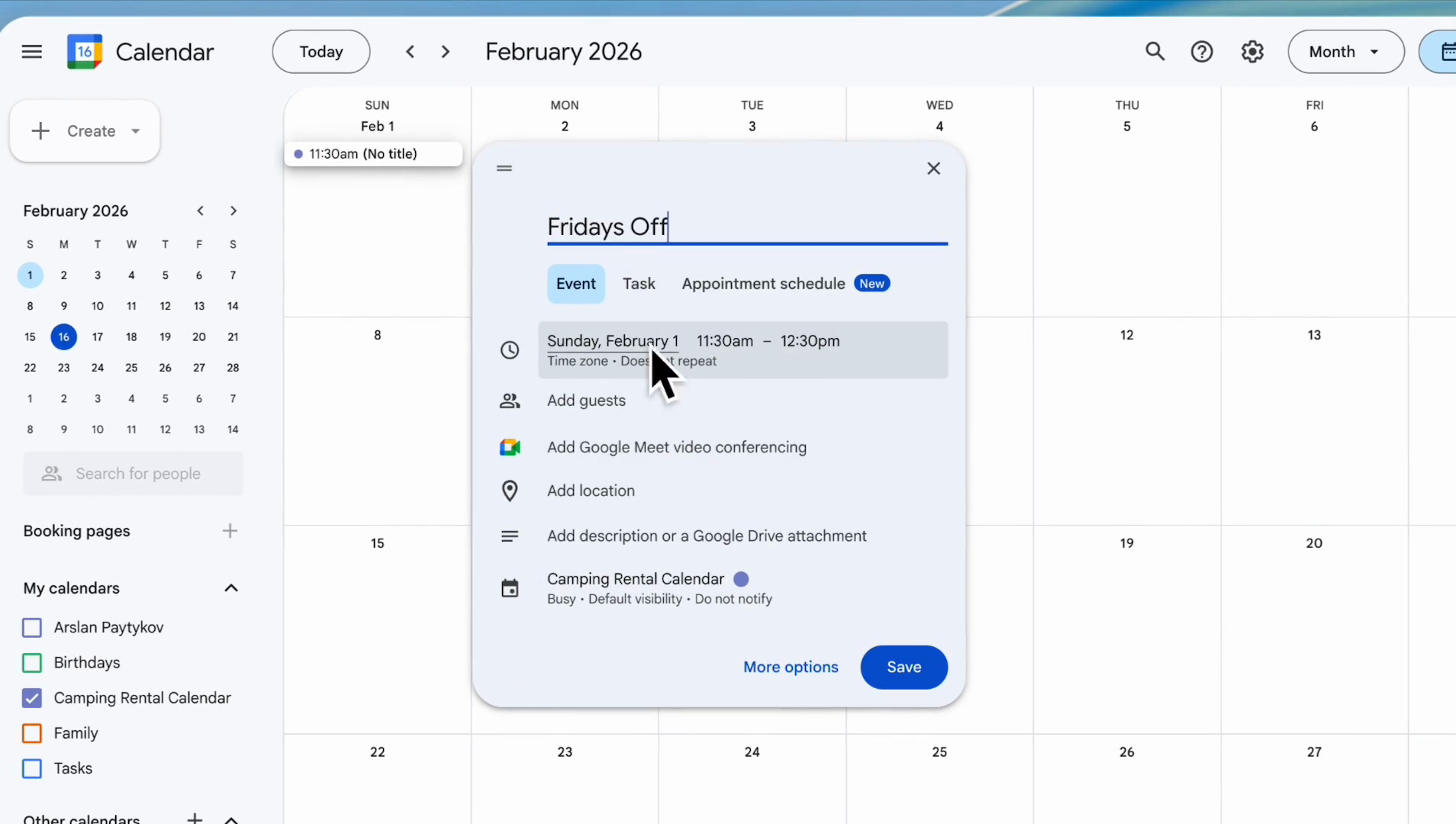Click the Google Meet icon

[x=510, y=448]
